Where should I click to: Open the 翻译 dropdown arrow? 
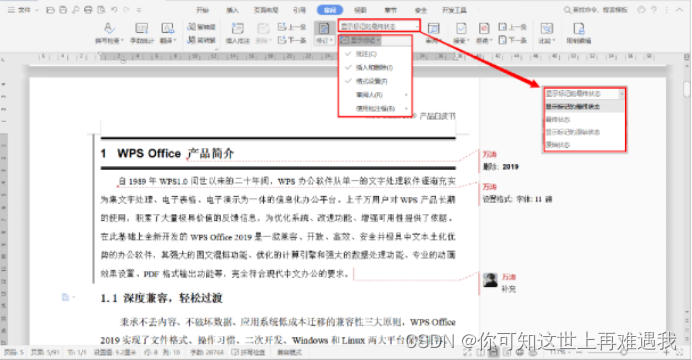click(175, 41)
